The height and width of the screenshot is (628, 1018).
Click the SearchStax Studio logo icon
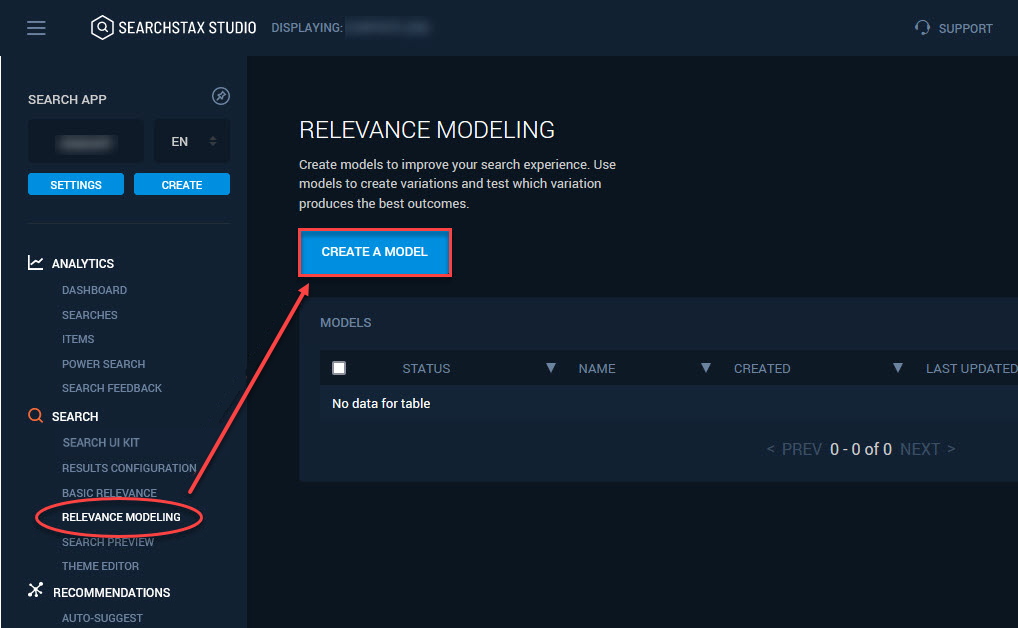[102, 28]
